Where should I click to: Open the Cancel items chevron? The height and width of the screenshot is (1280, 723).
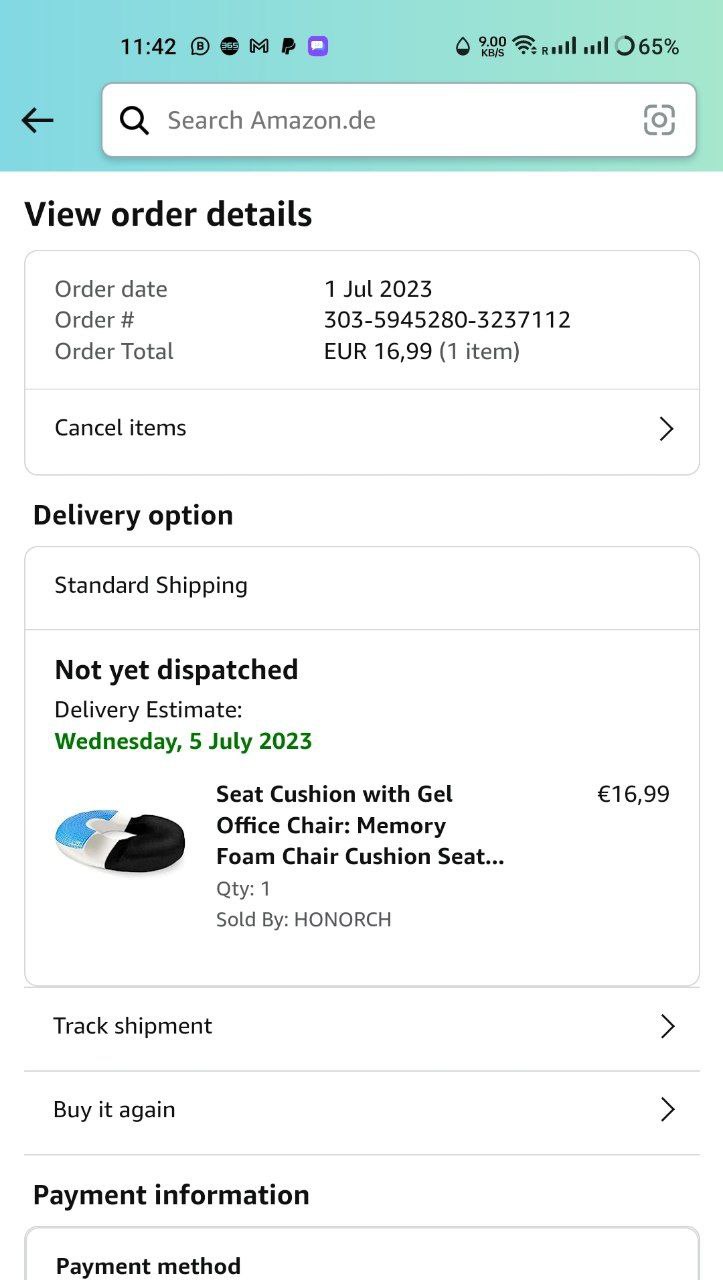tap(666, 429)
